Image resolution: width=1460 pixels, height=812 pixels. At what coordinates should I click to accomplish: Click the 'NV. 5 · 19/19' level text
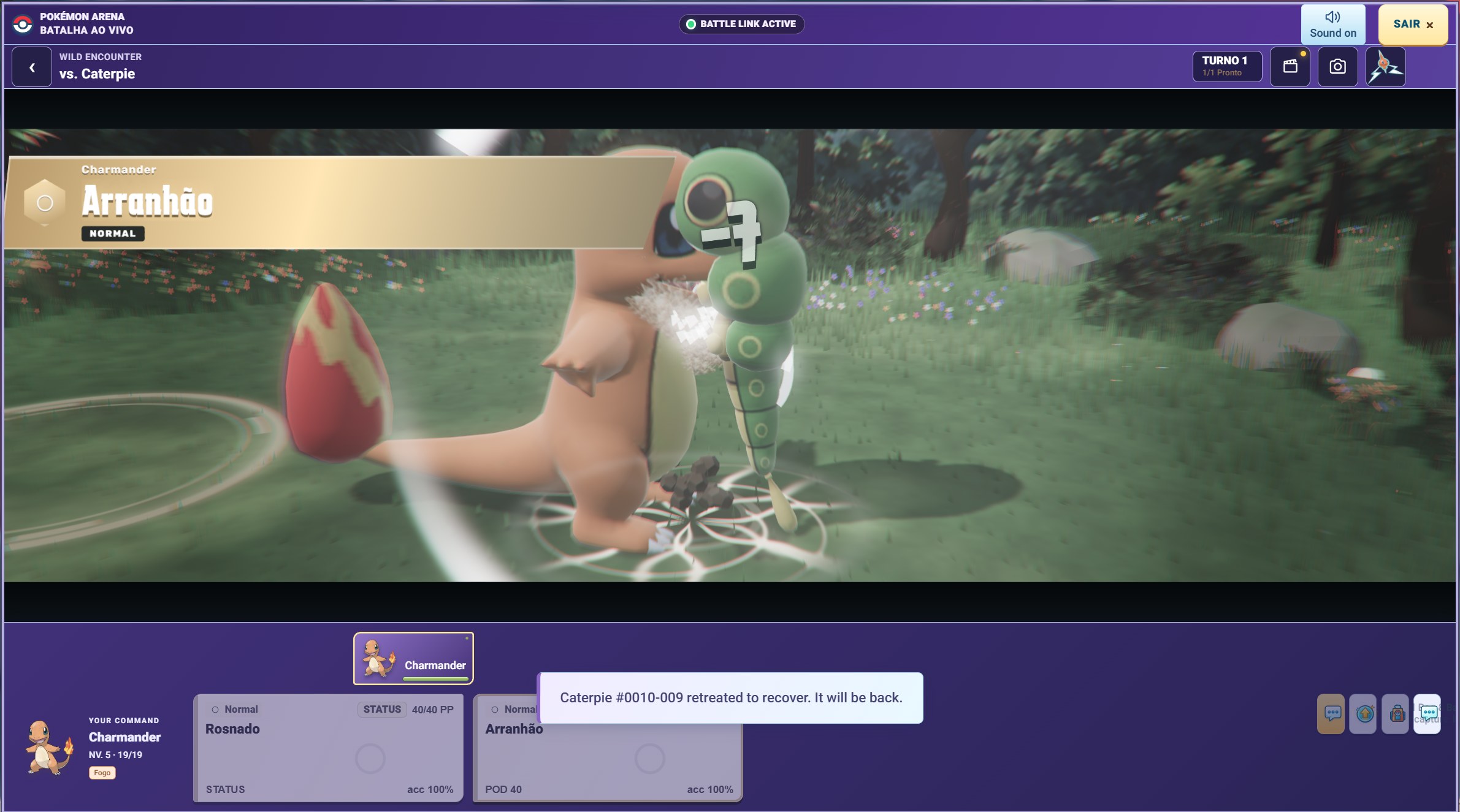[115, 755]
